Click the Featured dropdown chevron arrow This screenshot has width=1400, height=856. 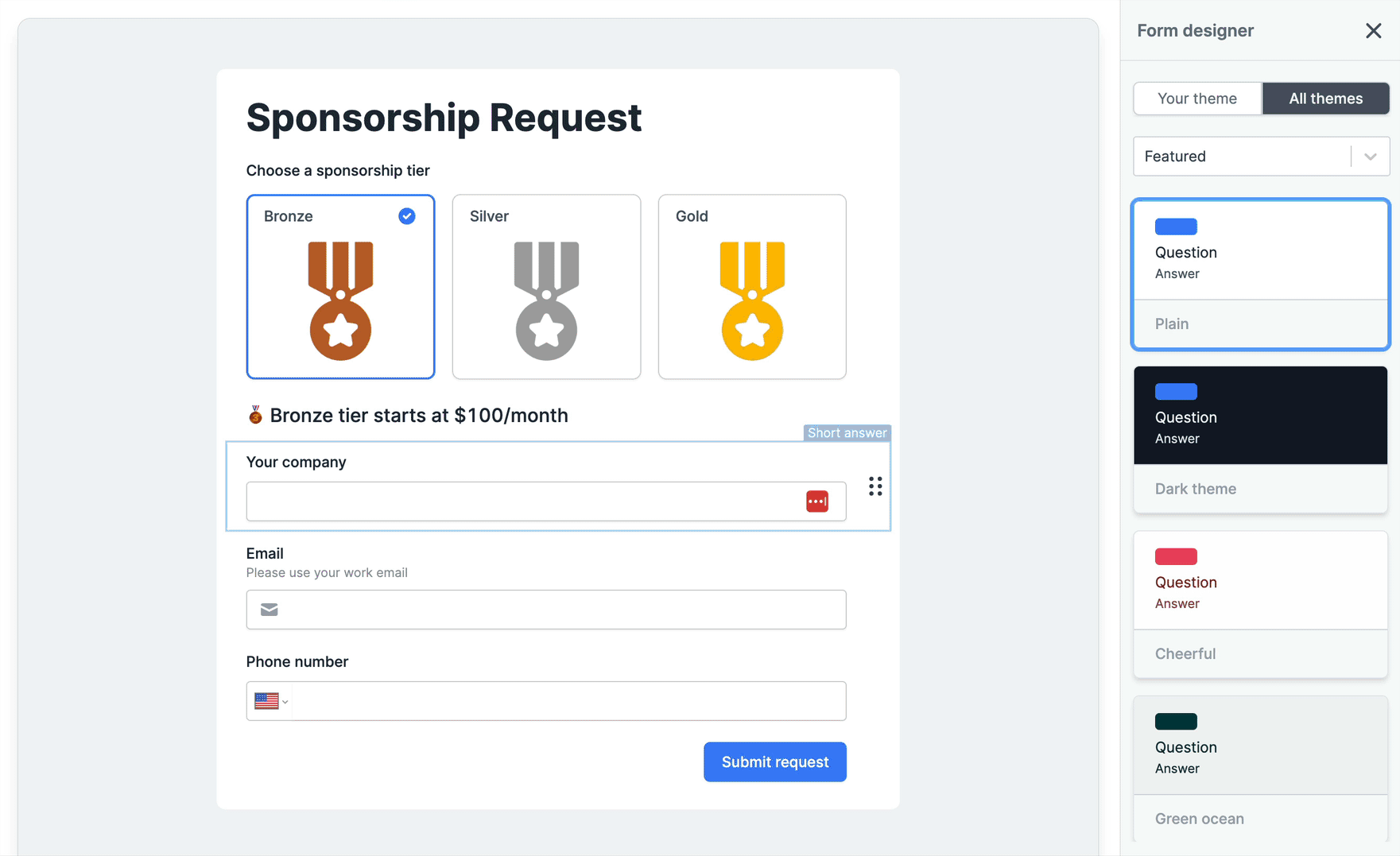[x=1371, y=157]
